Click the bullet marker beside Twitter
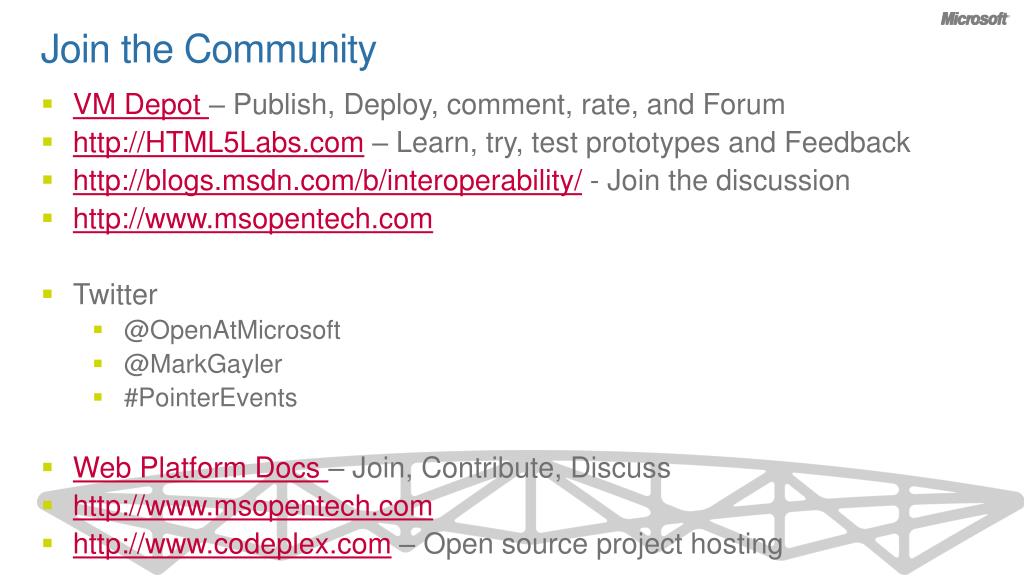This screenshot has width=1024, height=576. click(47, 294)
